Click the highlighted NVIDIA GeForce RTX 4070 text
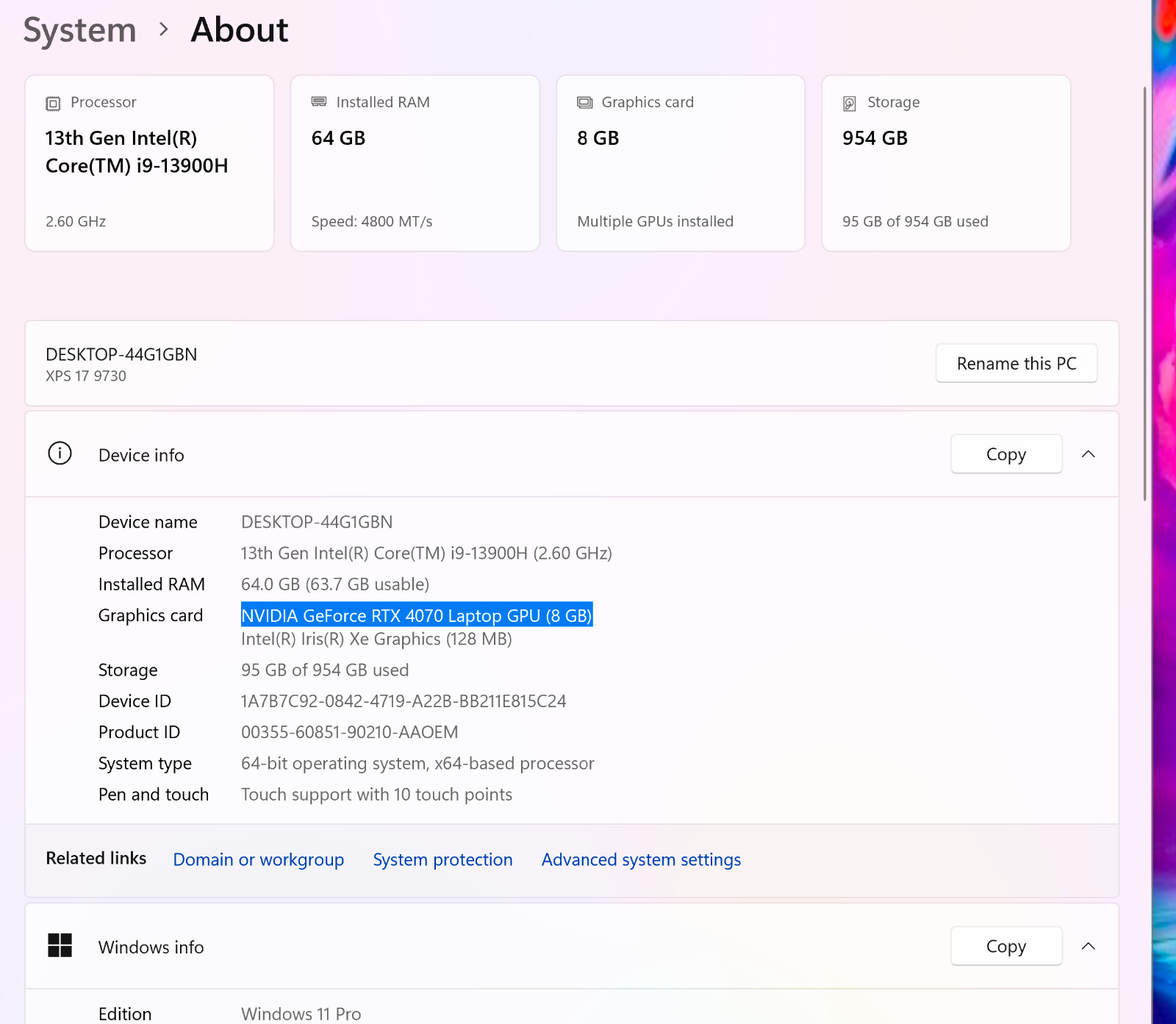This screenshot has height=1024, width=1176. [417, 615]
